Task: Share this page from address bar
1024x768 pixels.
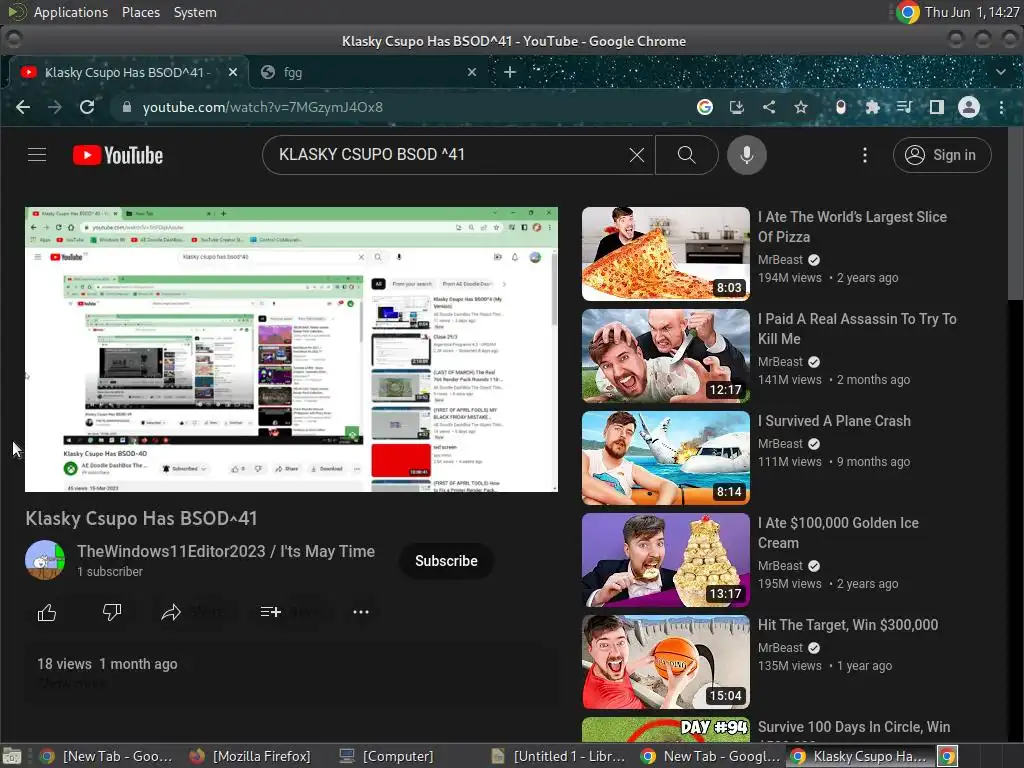Action: [x=769, y=107]
